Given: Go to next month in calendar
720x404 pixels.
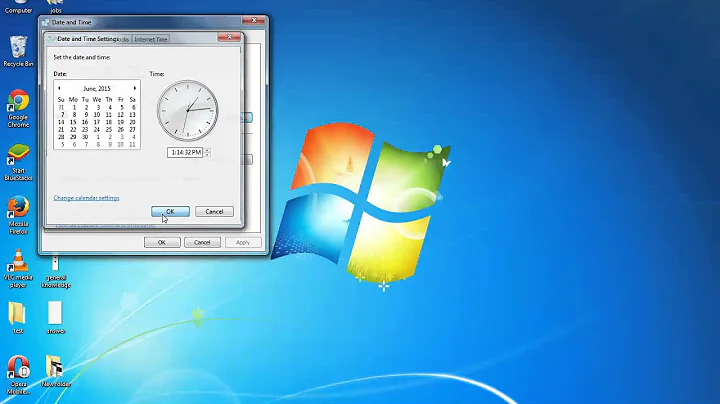Looking at the screenshot, I should pyautogui.click(x=135, y=88).
